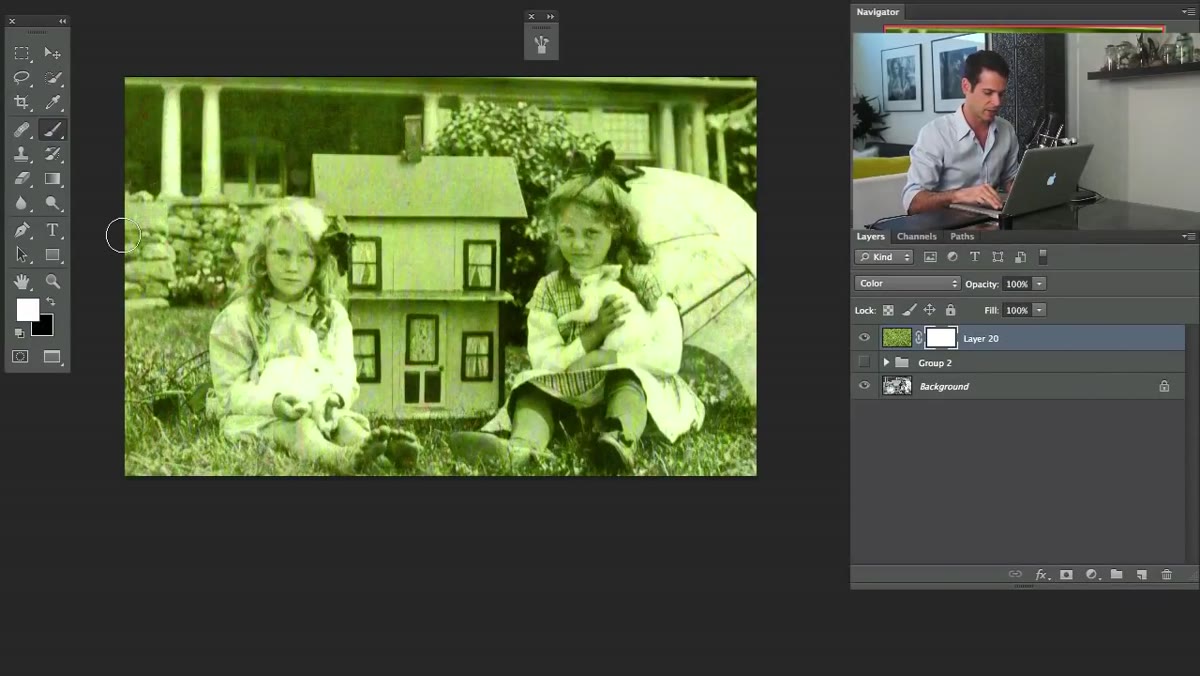
Task: Select the Lasso tool
Action: point(21,78)
